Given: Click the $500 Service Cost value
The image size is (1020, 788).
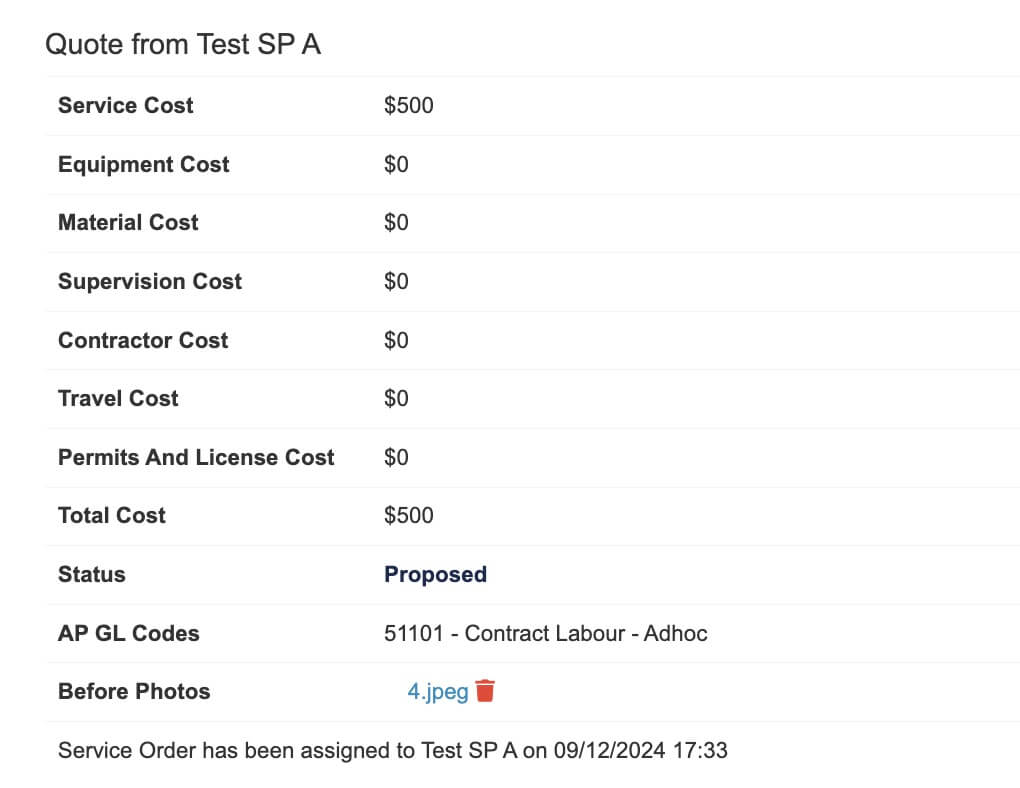Looking at the screenshot, I should pos(409,105).
